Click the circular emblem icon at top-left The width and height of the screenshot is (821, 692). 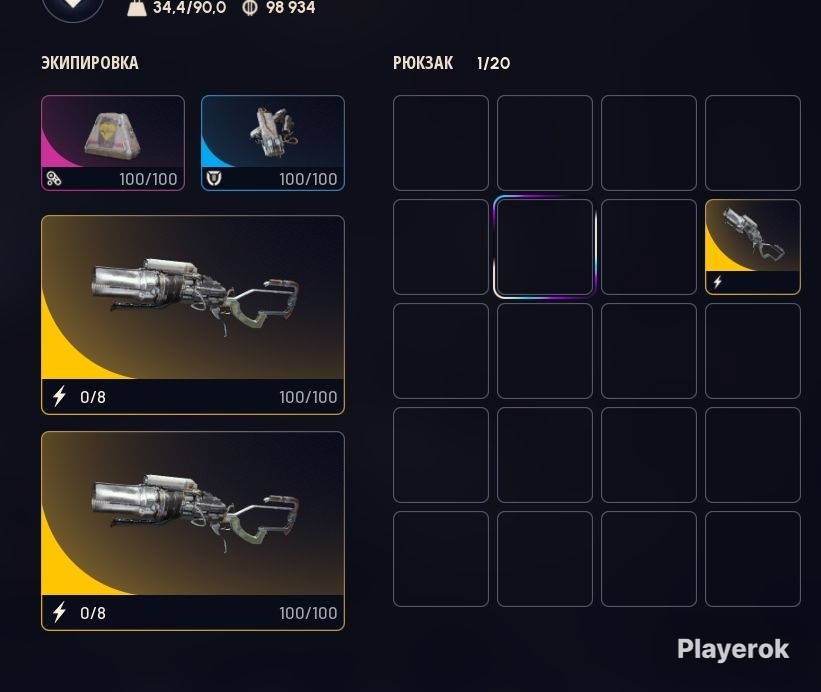click(x=73, y=5)
